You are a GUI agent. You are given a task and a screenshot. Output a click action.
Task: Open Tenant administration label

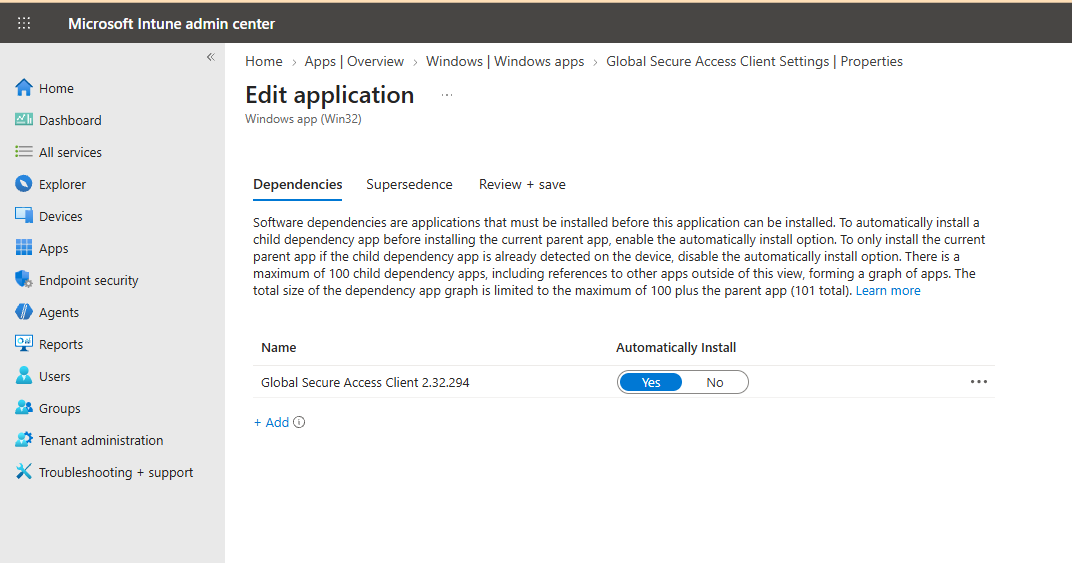tap(101, 441)
